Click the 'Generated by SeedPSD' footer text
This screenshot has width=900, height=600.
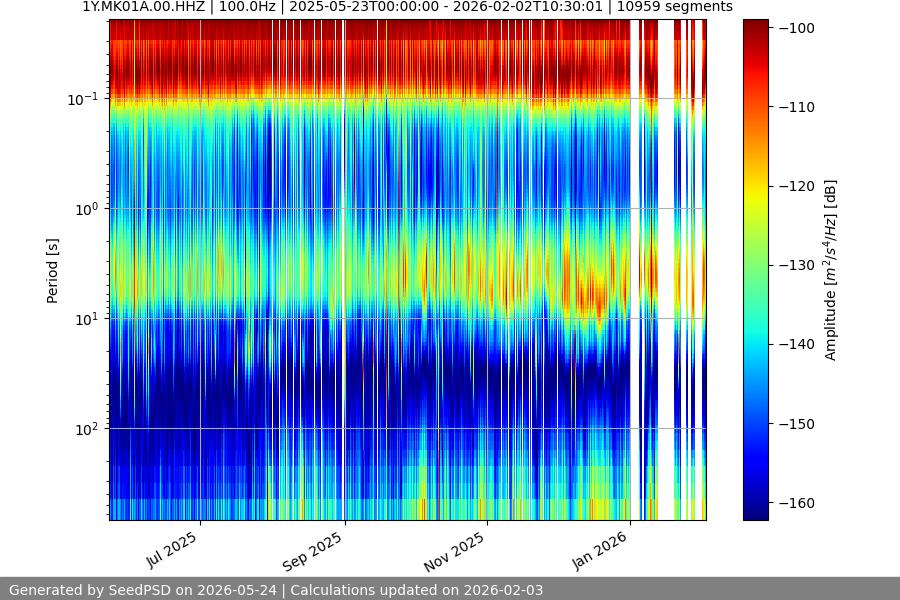[276, 590]
